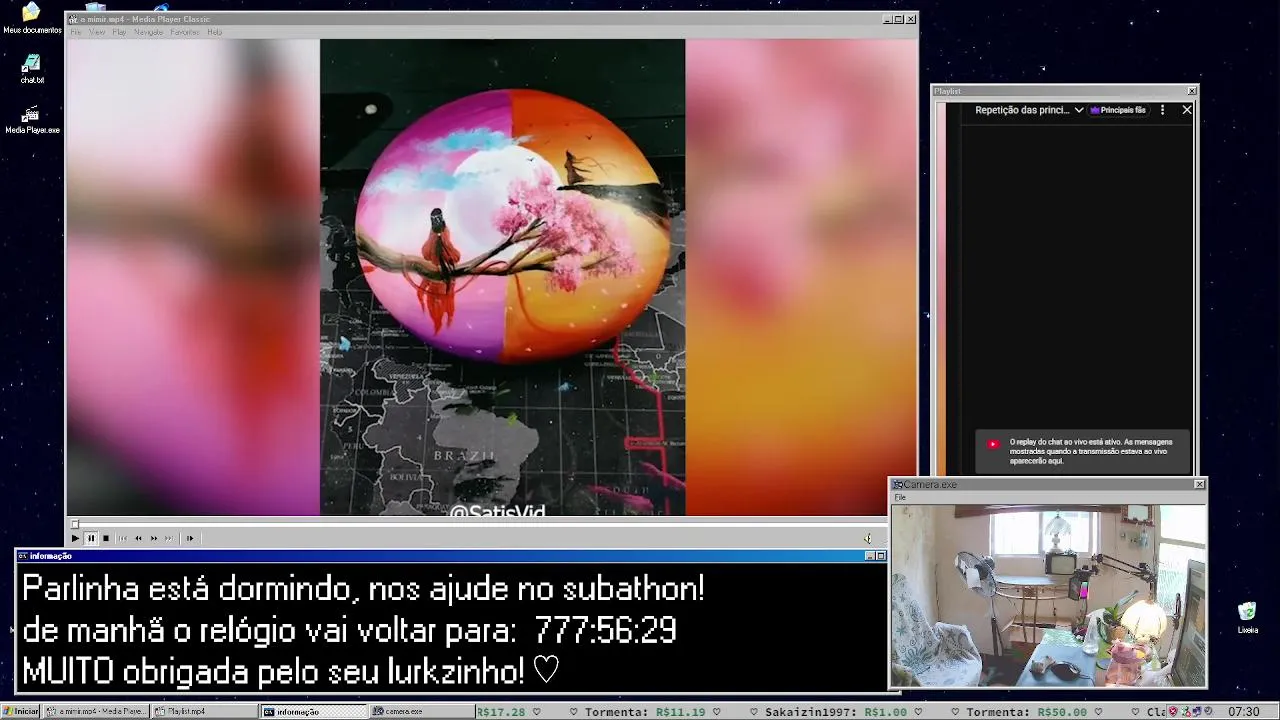Click the YouTube icon in chat replay notice

point(993,444)
